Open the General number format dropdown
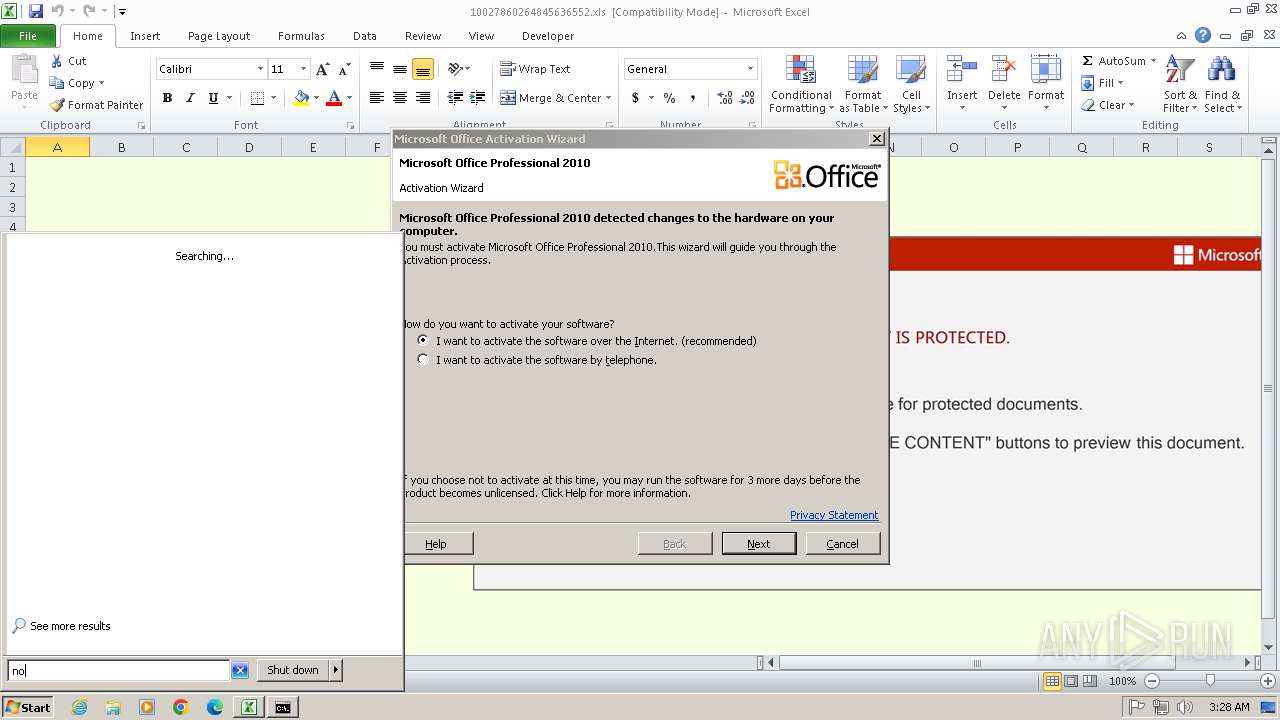This screenshot has width=1280, height=720. 750,69
